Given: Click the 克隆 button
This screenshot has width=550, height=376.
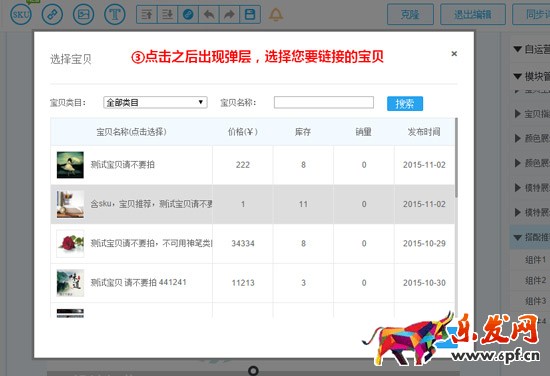Looking at the screenshot, I should 410,14.
